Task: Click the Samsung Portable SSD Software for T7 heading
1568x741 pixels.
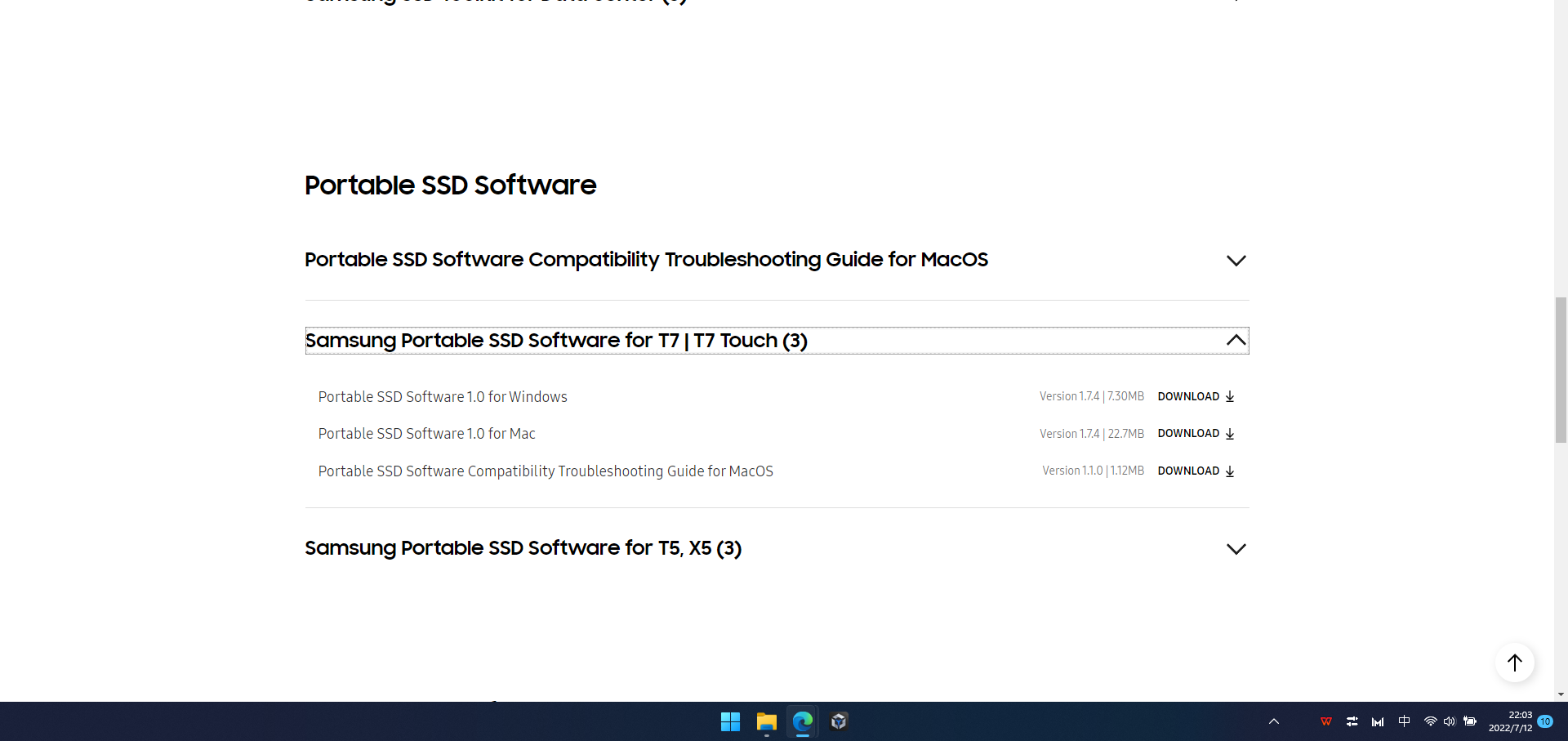Action: [556, 341]
